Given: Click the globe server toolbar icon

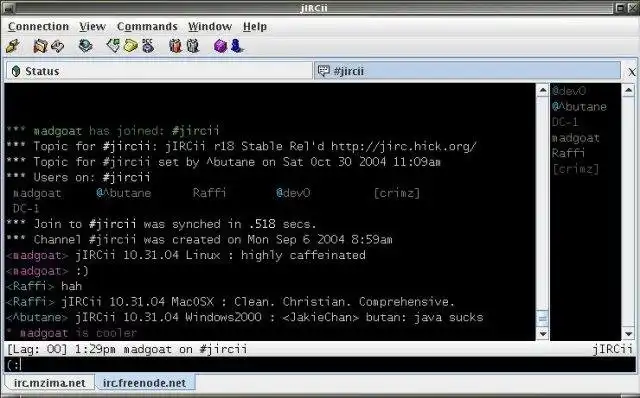Looking at the screenshot, I should pos(85,46).
